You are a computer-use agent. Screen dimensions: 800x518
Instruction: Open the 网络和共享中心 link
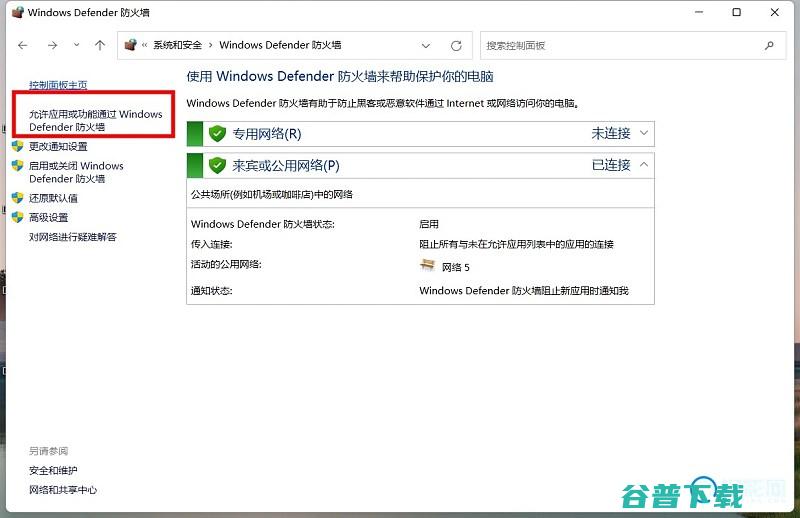[63, 490]
